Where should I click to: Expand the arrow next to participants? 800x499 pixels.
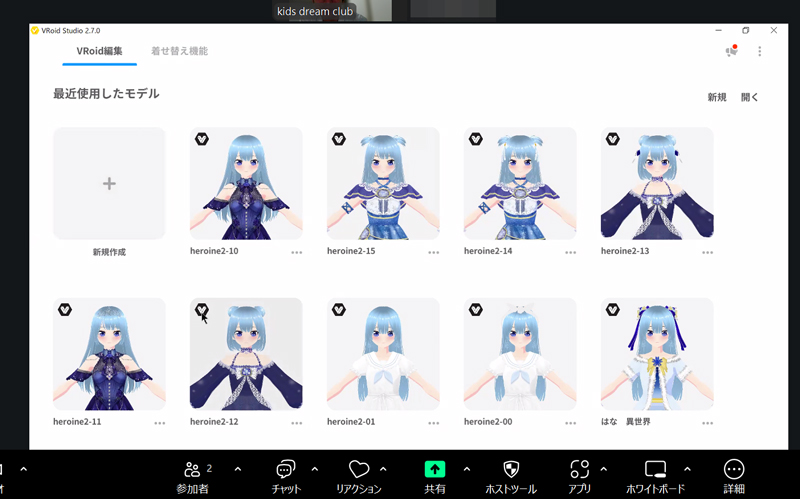pos(237,468)
